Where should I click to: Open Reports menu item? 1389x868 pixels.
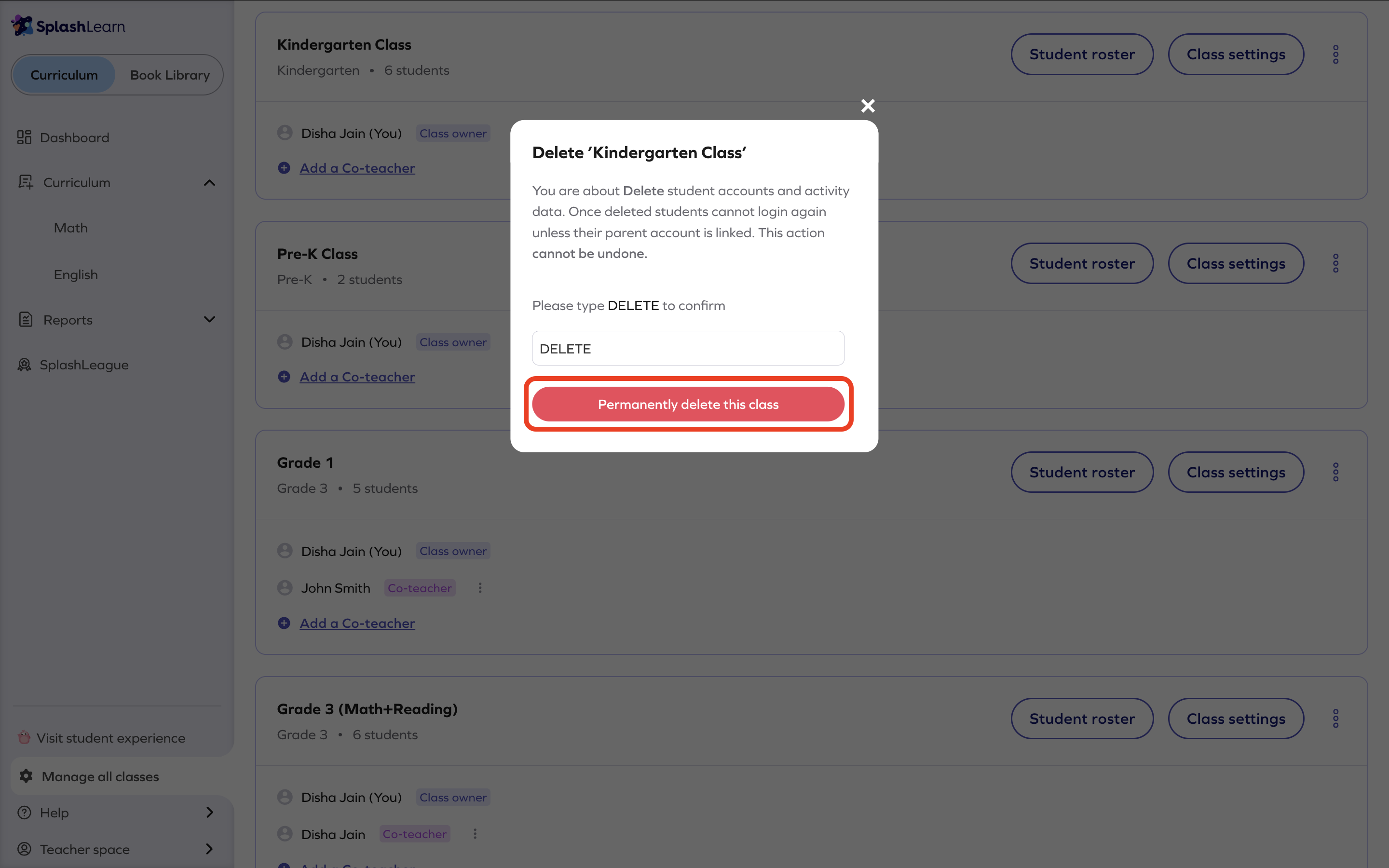coord(68,320)
